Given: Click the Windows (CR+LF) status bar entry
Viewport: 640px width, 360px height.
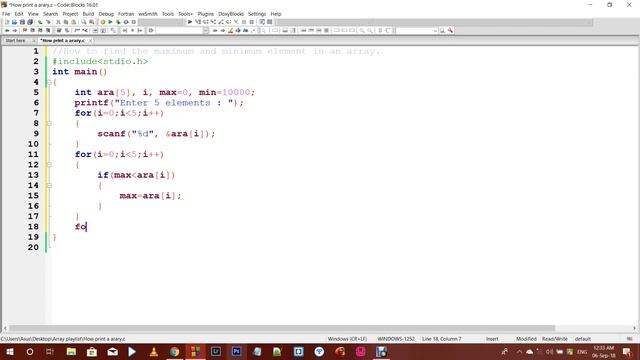Looking at the screenshot, I should pyautogui.click(x=347, y=339).
